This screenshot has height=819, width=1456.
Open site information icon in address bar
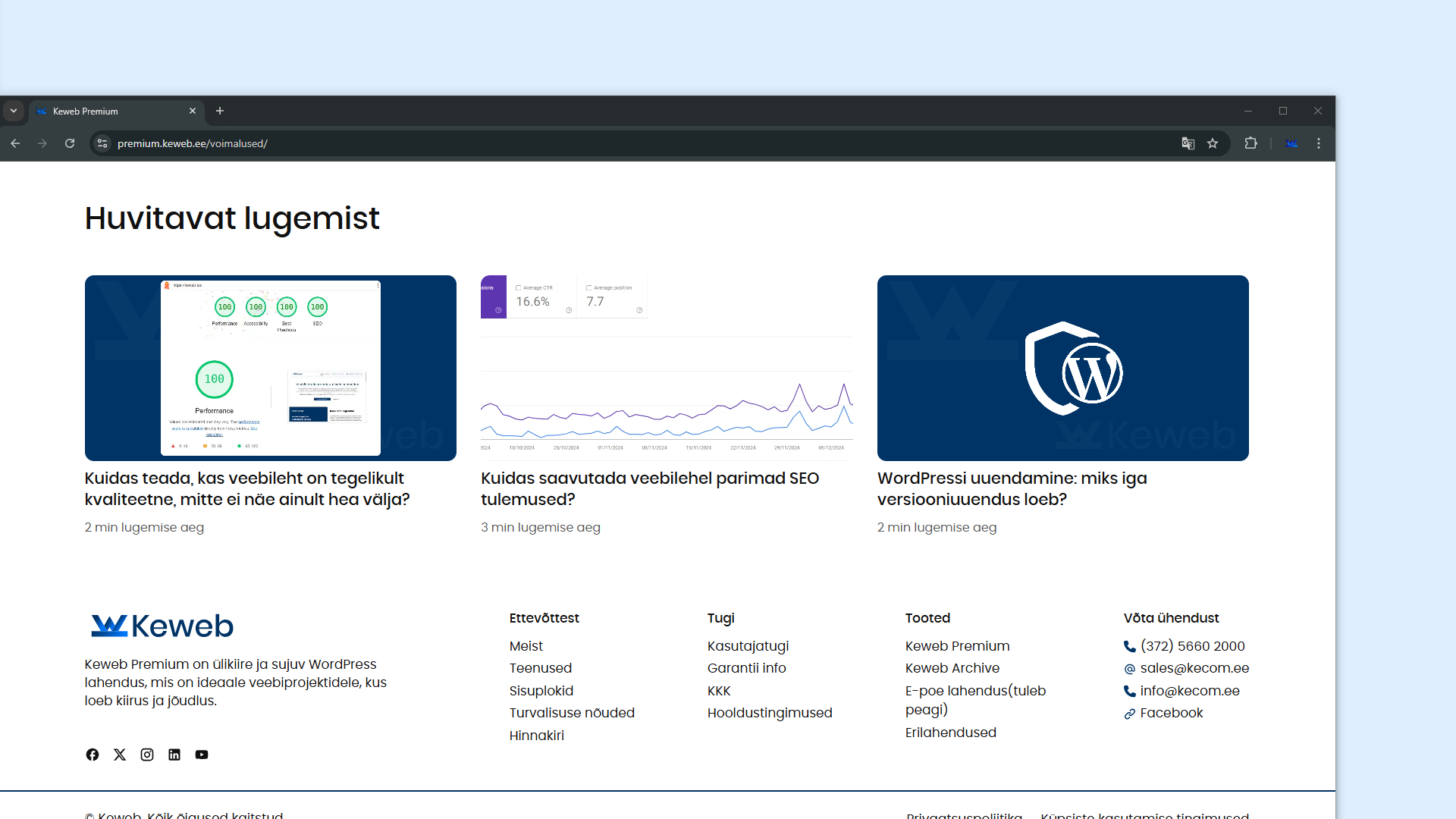click(x=102, y=143)
